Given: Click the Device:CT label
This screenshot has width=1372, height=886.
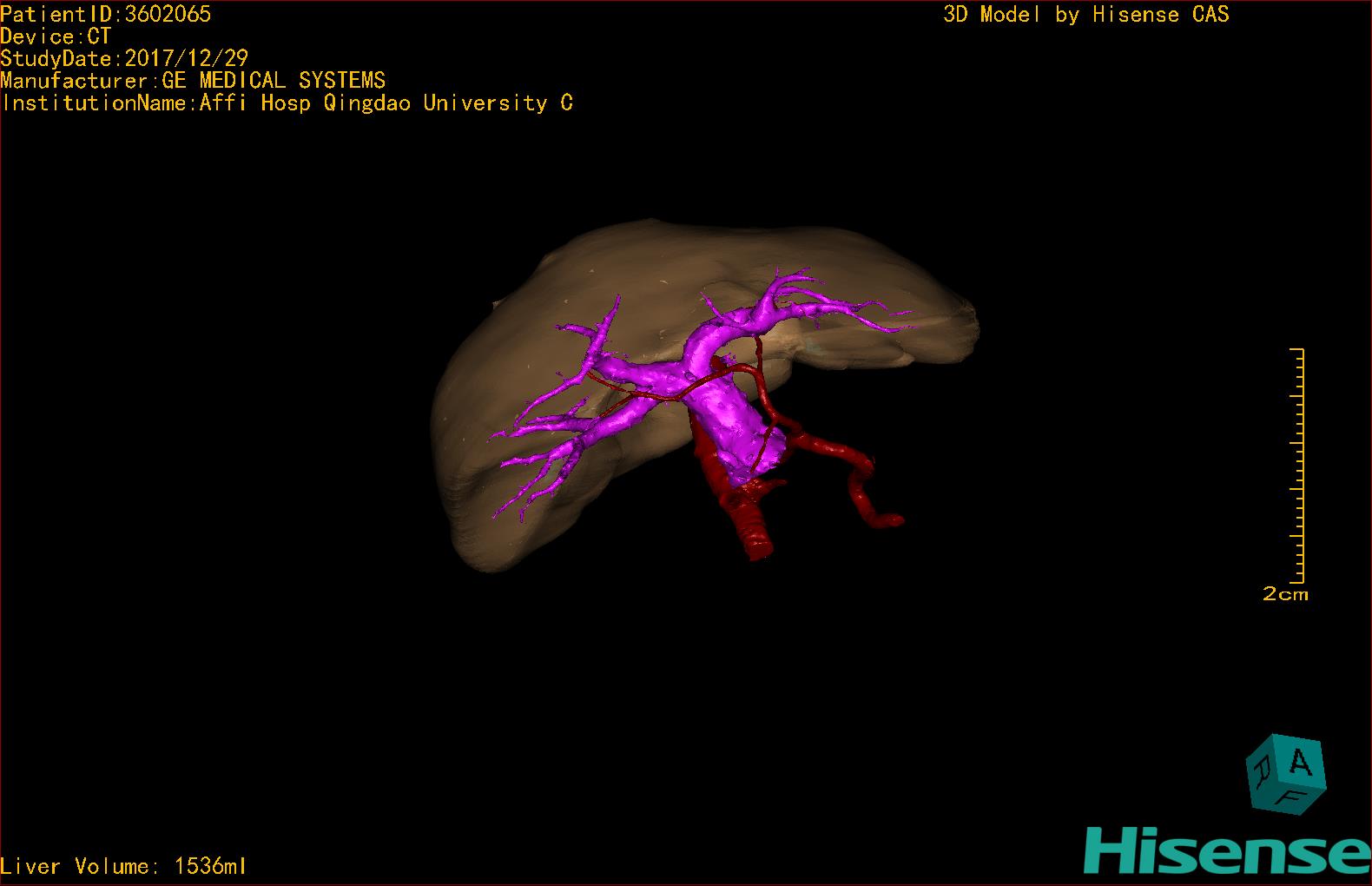Looking at the screenshot, I should [x=56, y=36].
